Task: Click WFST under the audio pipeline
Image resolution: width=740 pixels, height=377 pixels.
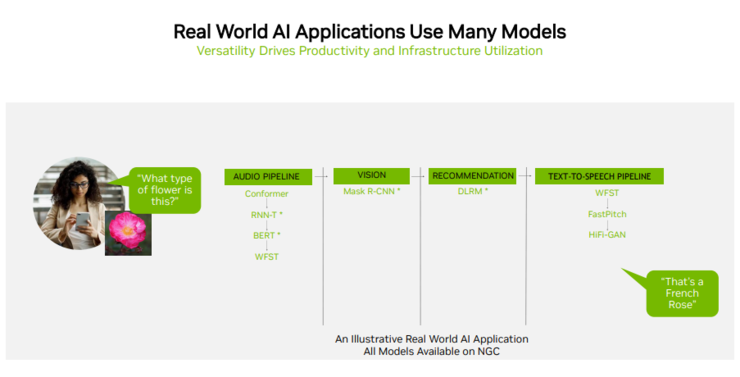Action: pyautogui.click(x=267, y=257)
